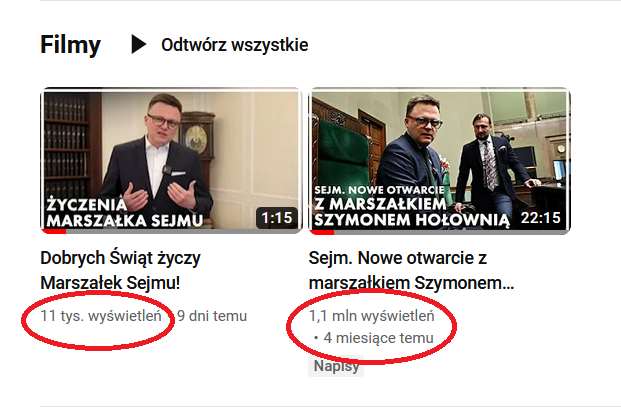Viewport: 621px width, 411px height.
Task: Open the Życzenia Marszałka Sejmu video thumbnail
Action: tap(171, 160)
